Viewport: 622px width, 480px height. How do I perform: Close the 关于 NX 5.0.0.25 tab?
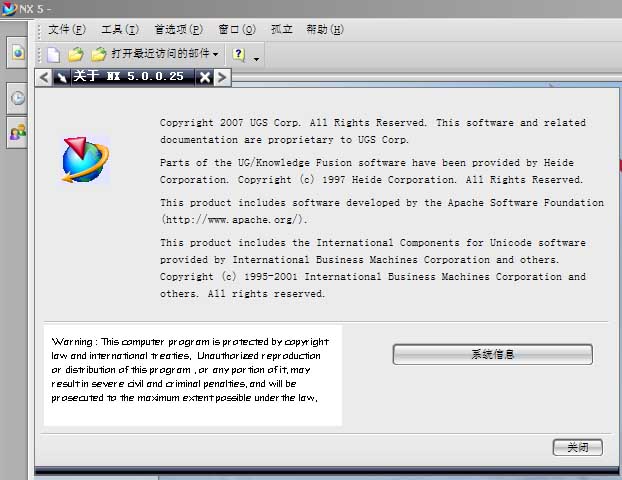(205, 77)
